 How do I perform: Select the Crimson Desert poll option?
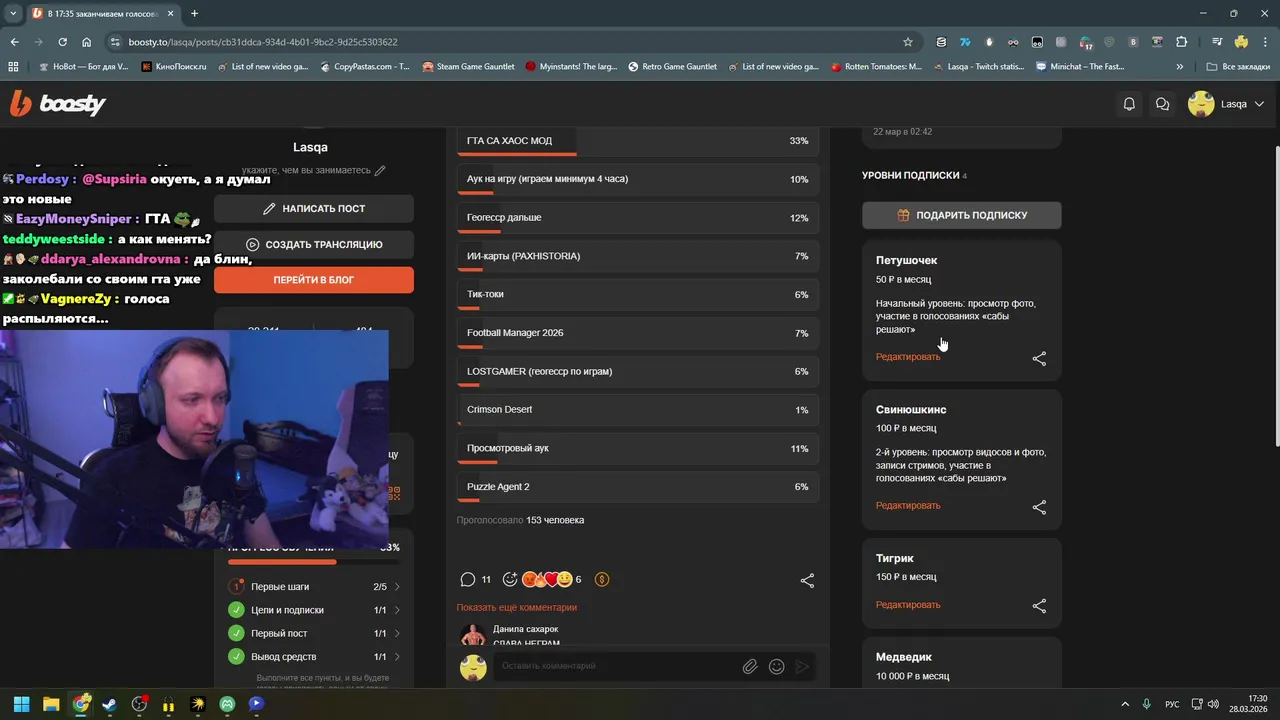(637, 410)
